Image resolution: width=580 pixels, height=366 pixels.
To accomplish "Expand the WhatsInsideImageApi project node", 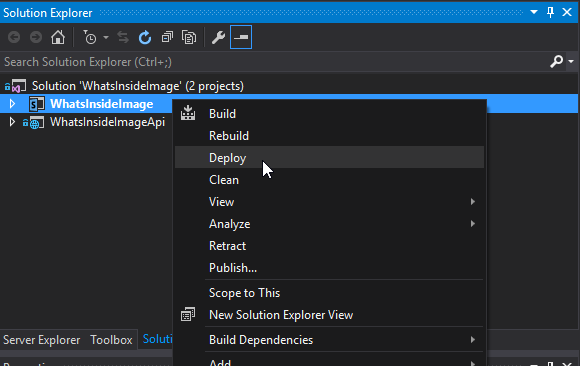I will coord(12,122).
